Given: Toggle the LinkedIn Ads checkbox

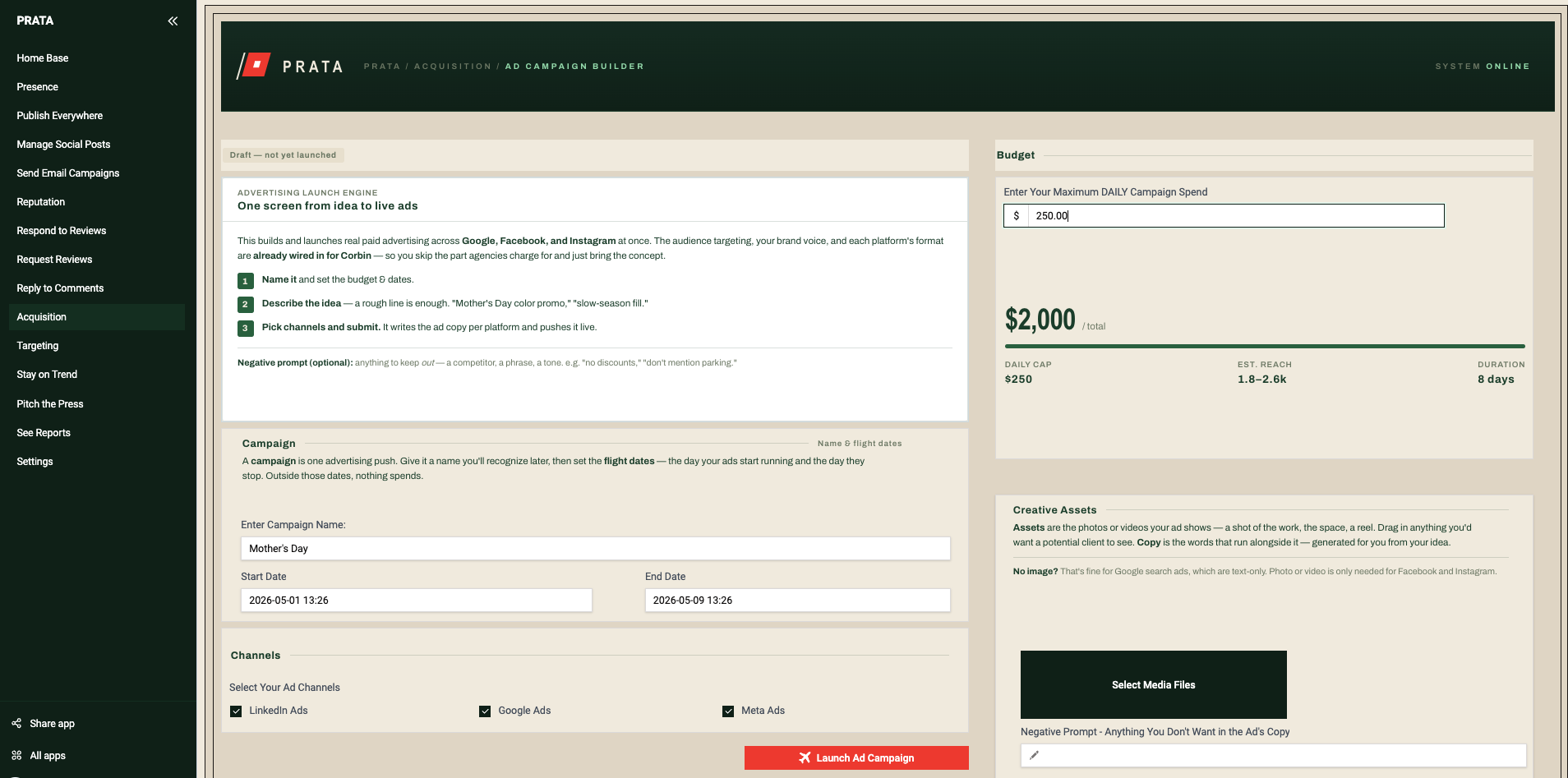Looking at the screenshot, I should [236, 711].
